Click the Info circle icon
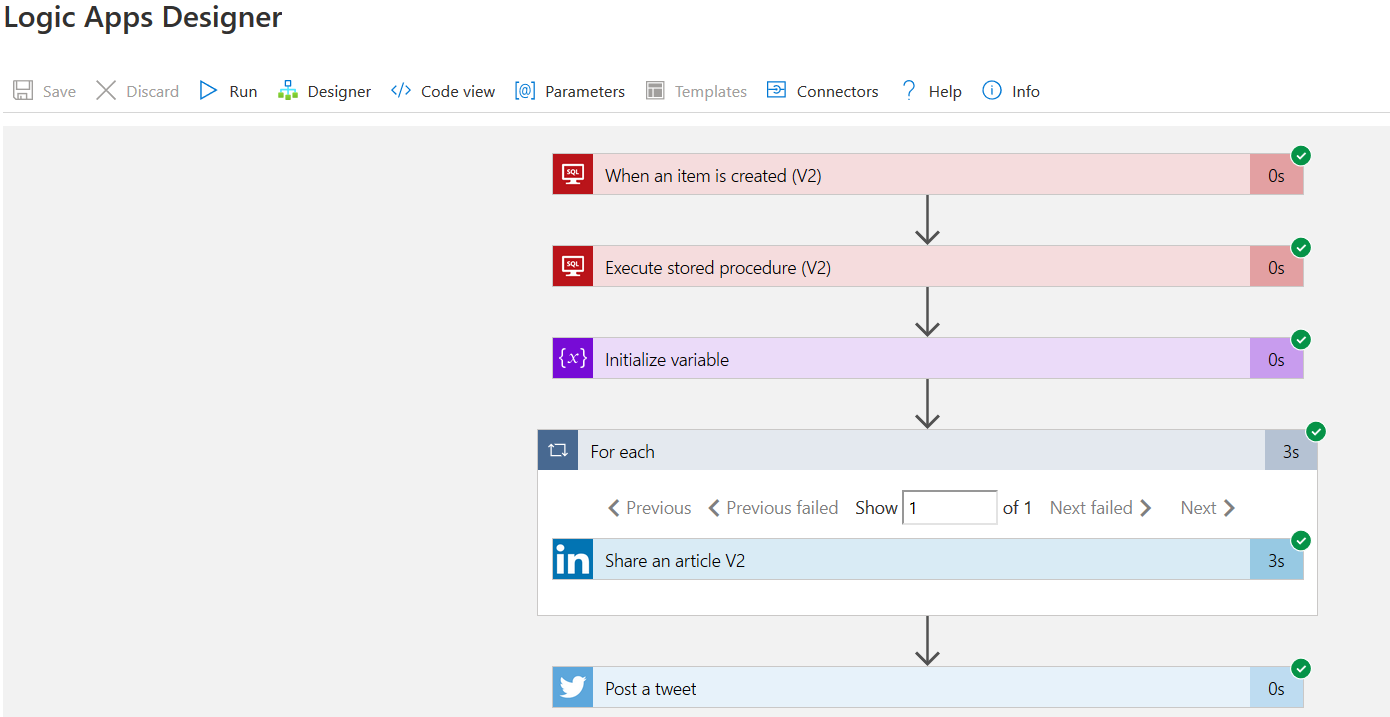The height and width of the screenshot is (717, 1390). coord(992,91)
